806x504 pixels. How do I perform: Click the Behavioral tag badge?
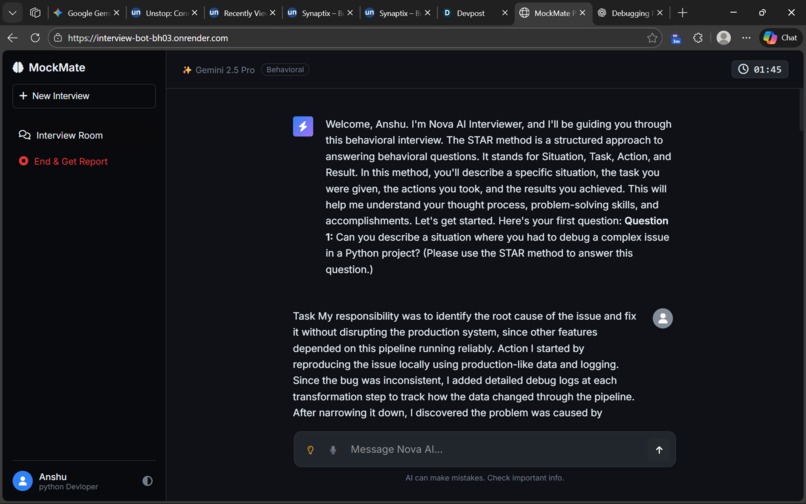pyautogui.click(x=285, y=69)
